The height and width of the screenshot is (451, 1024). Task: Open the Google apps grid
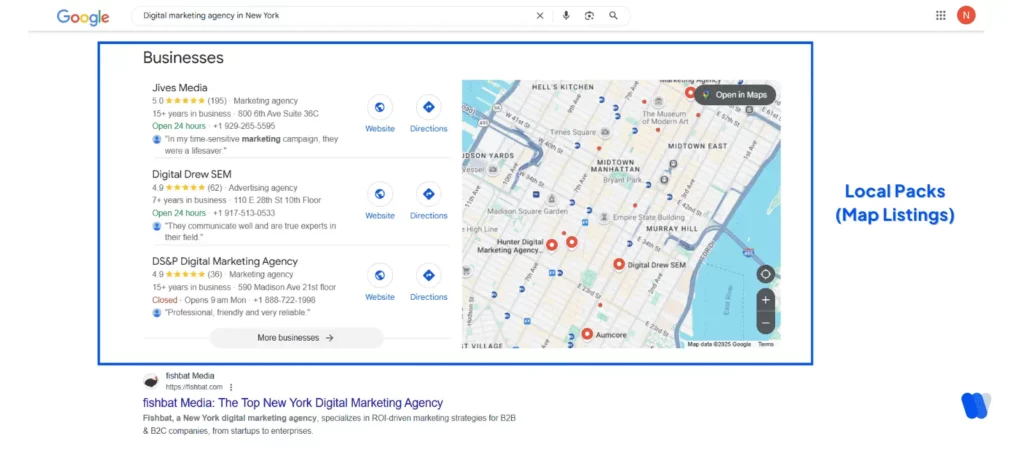940,16
